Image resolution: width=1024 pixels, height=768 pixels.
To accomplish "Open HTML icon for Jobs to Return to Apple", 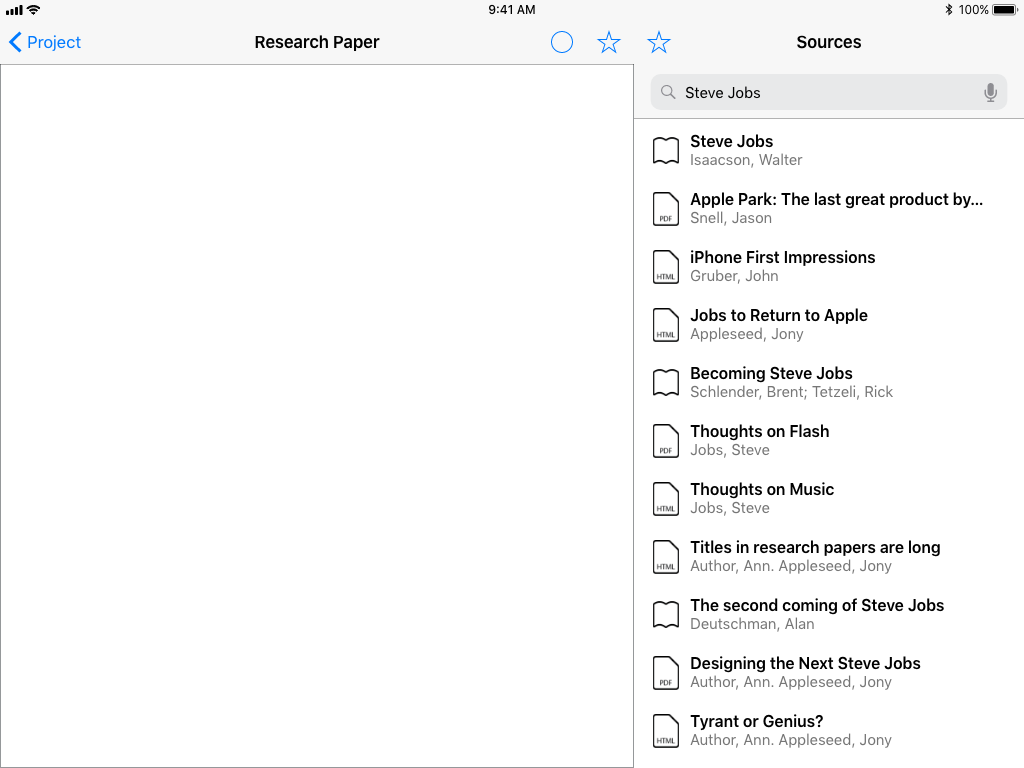I will pos(665,325).
